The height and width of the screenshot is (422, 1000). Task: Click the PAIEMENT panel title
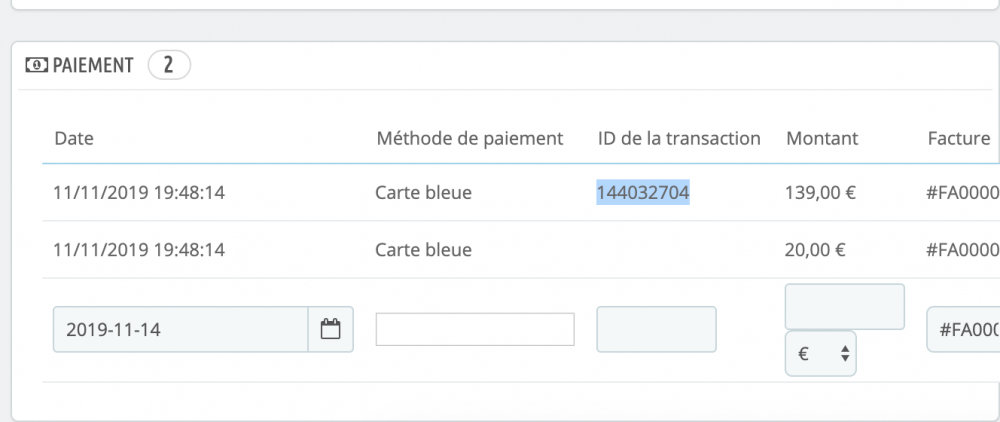[x=92, y=66]
